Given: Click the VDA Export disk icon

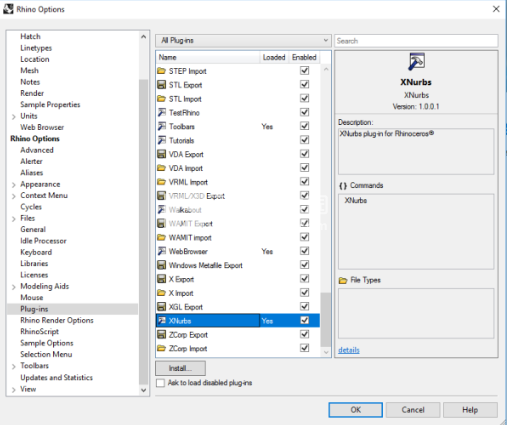Looking at the screenshot, I should point(161,154).
